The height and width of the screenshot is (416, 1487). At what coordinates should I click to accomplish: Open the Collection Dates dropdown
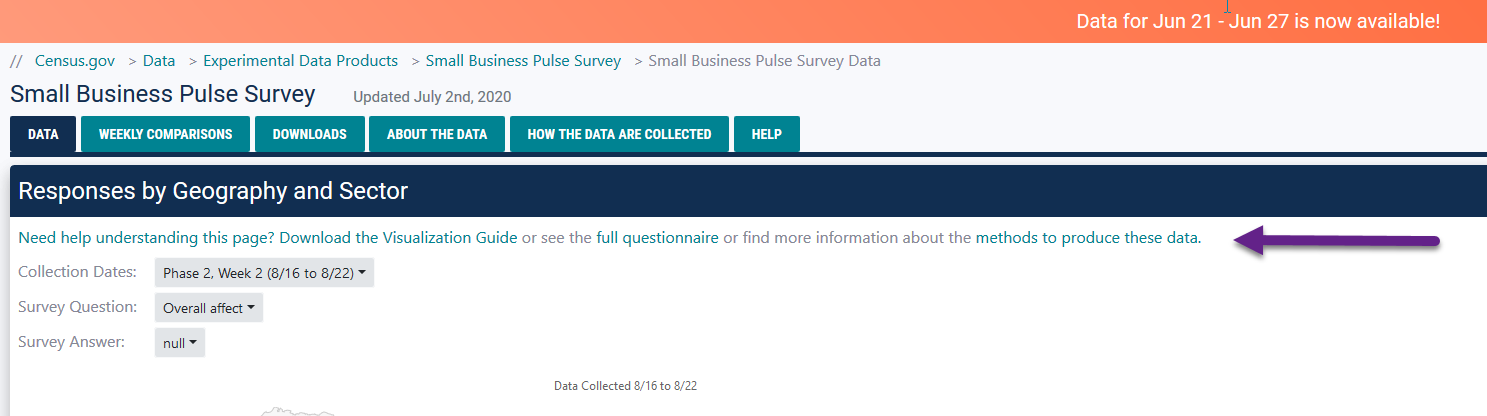tap(264, 273)
